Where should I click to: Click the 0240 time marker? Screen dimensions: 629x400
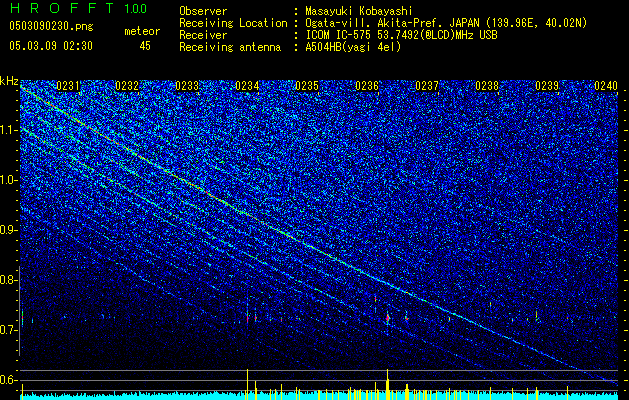point(606,86)
